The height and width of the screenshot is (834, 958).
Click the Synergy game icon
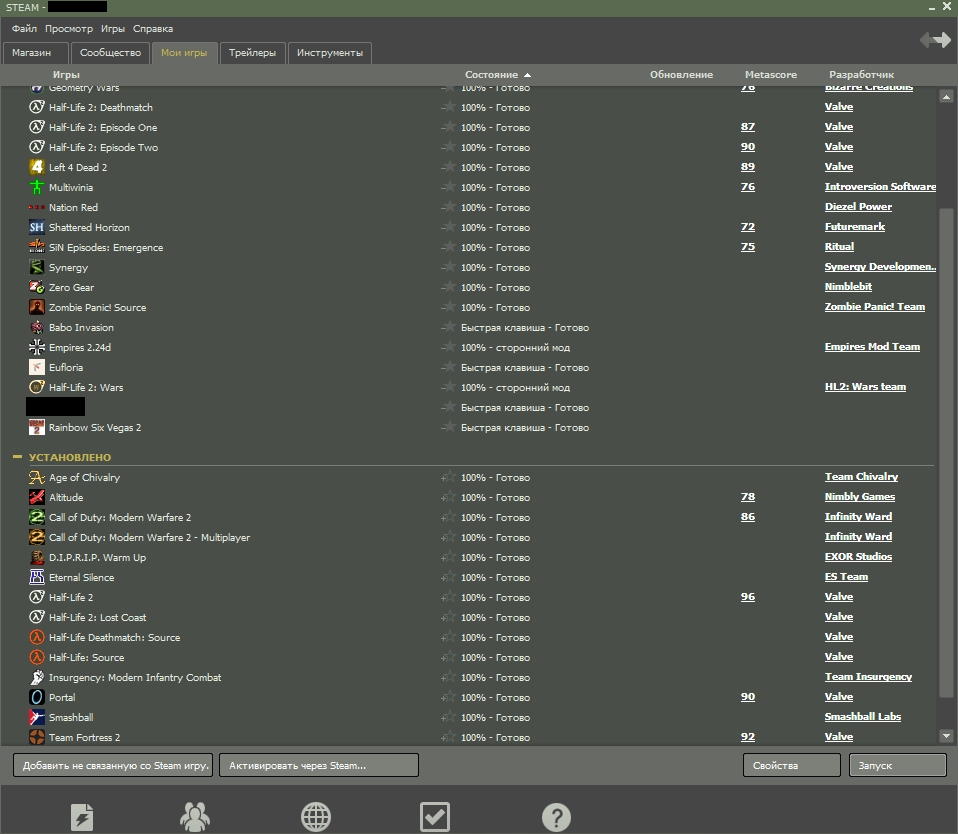tap(37, 267)
